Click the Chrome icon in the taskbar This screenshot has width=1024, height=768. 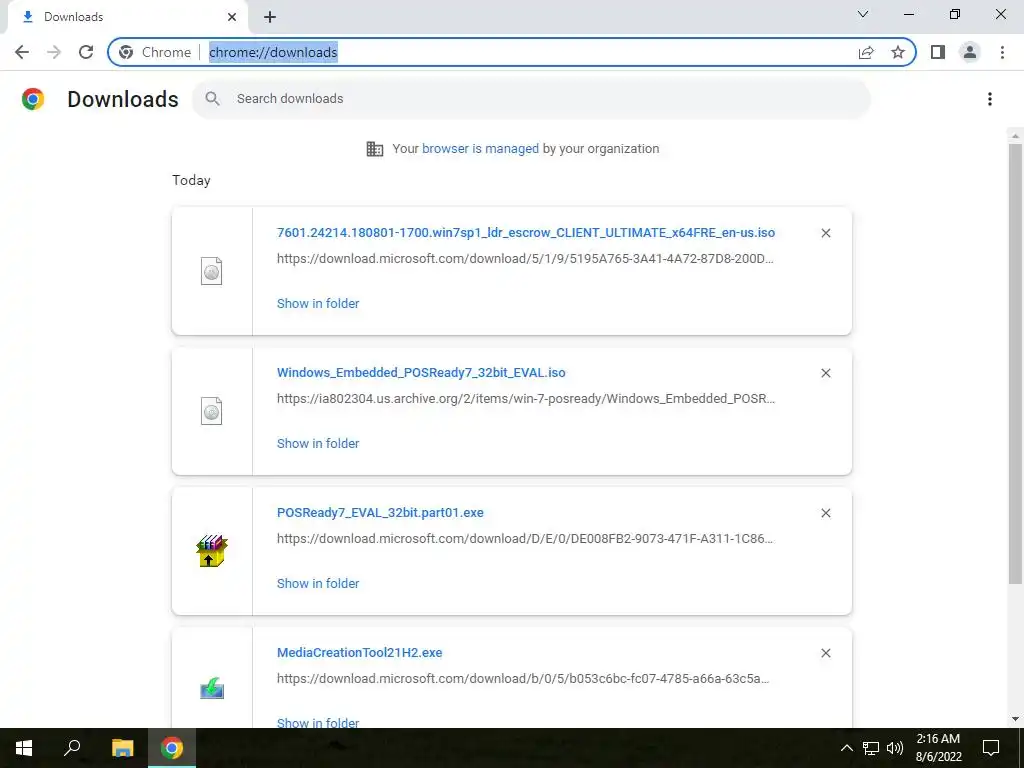[x=172, y=748]
